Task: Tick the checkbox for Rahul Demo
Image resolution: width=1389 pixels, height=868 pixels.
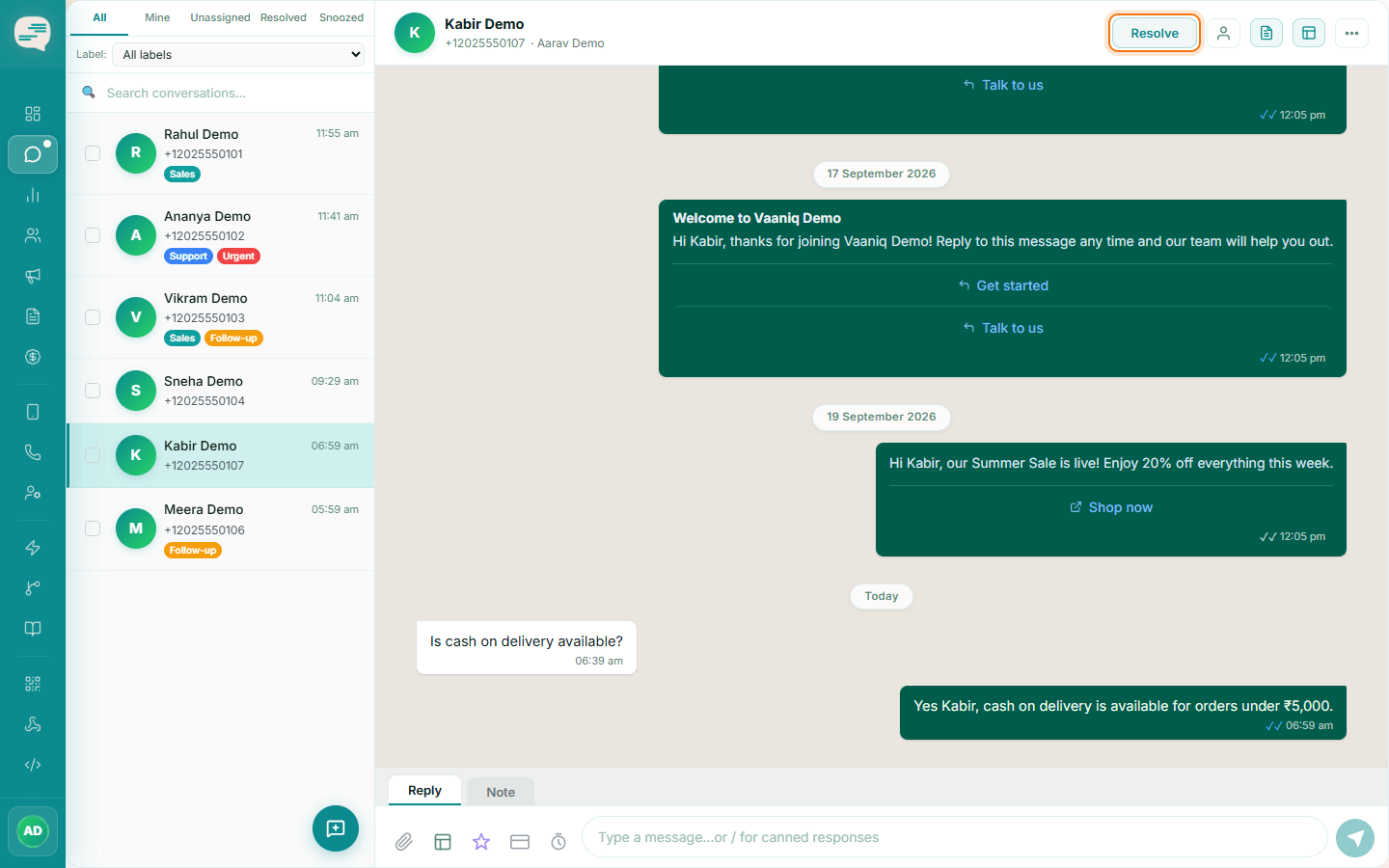Action: pos(93,153)
